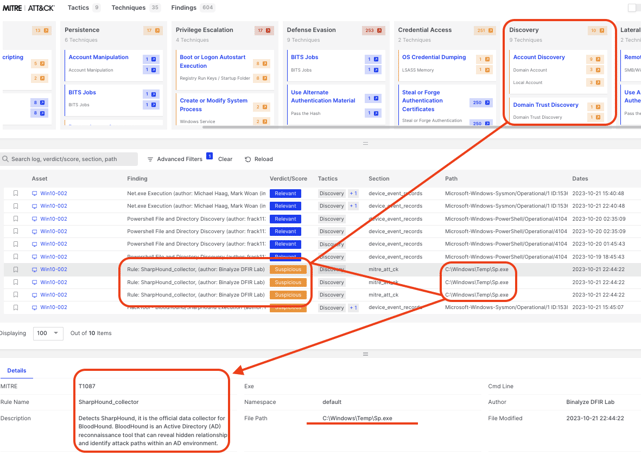
Task: Open Steal or Forge Authentication Certificates technique
Action: tap(422, 101)
